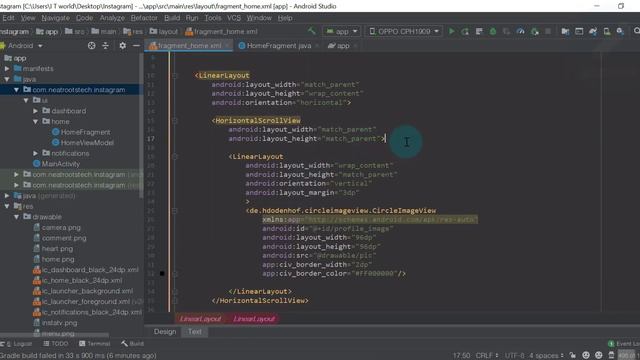
Task: Collapse the drawable folder arrow
Action: pyautogui.click(x=16, y=217)
